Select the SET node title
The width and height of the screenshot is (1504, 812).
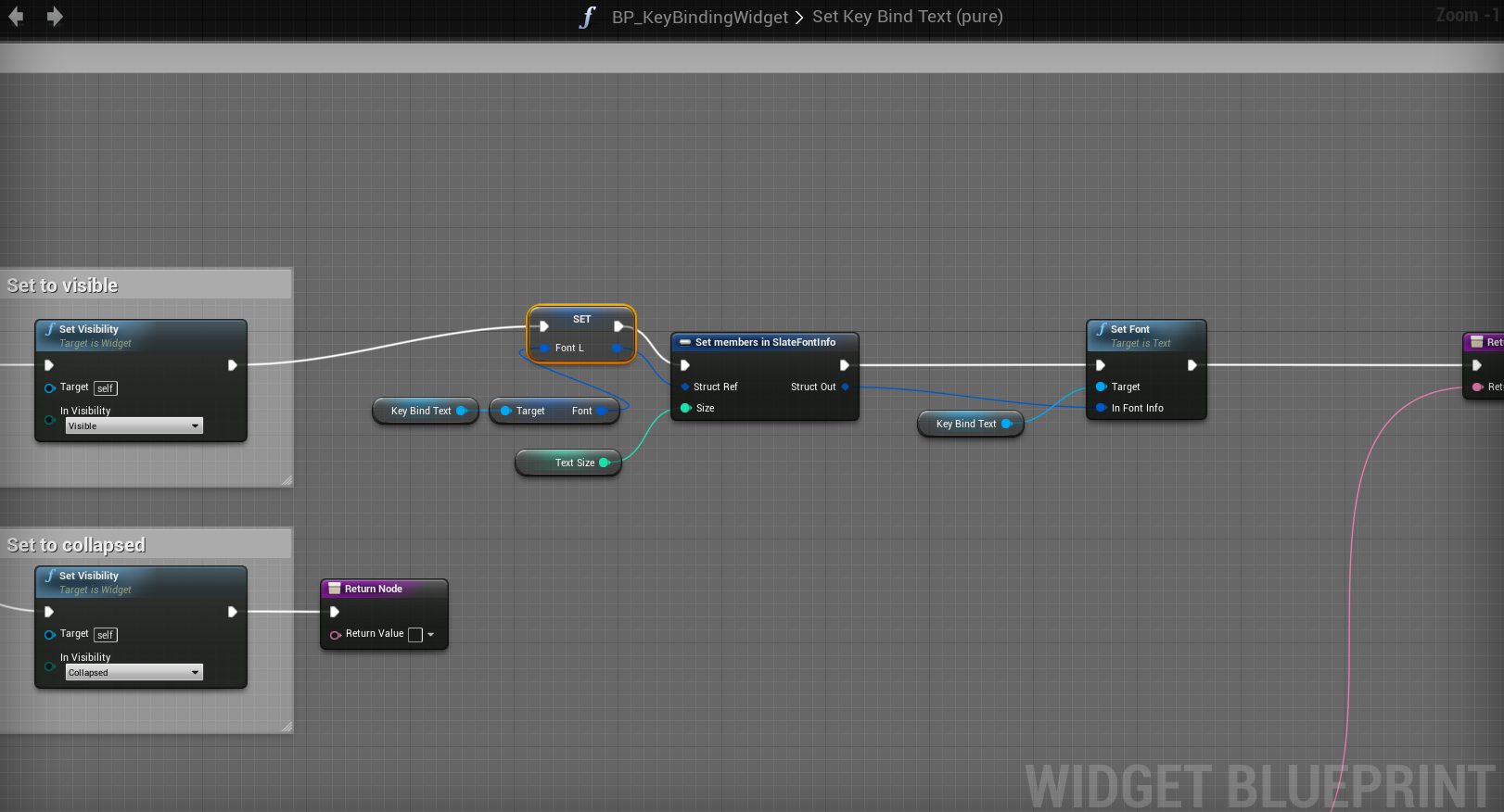(x=581, y=319)
